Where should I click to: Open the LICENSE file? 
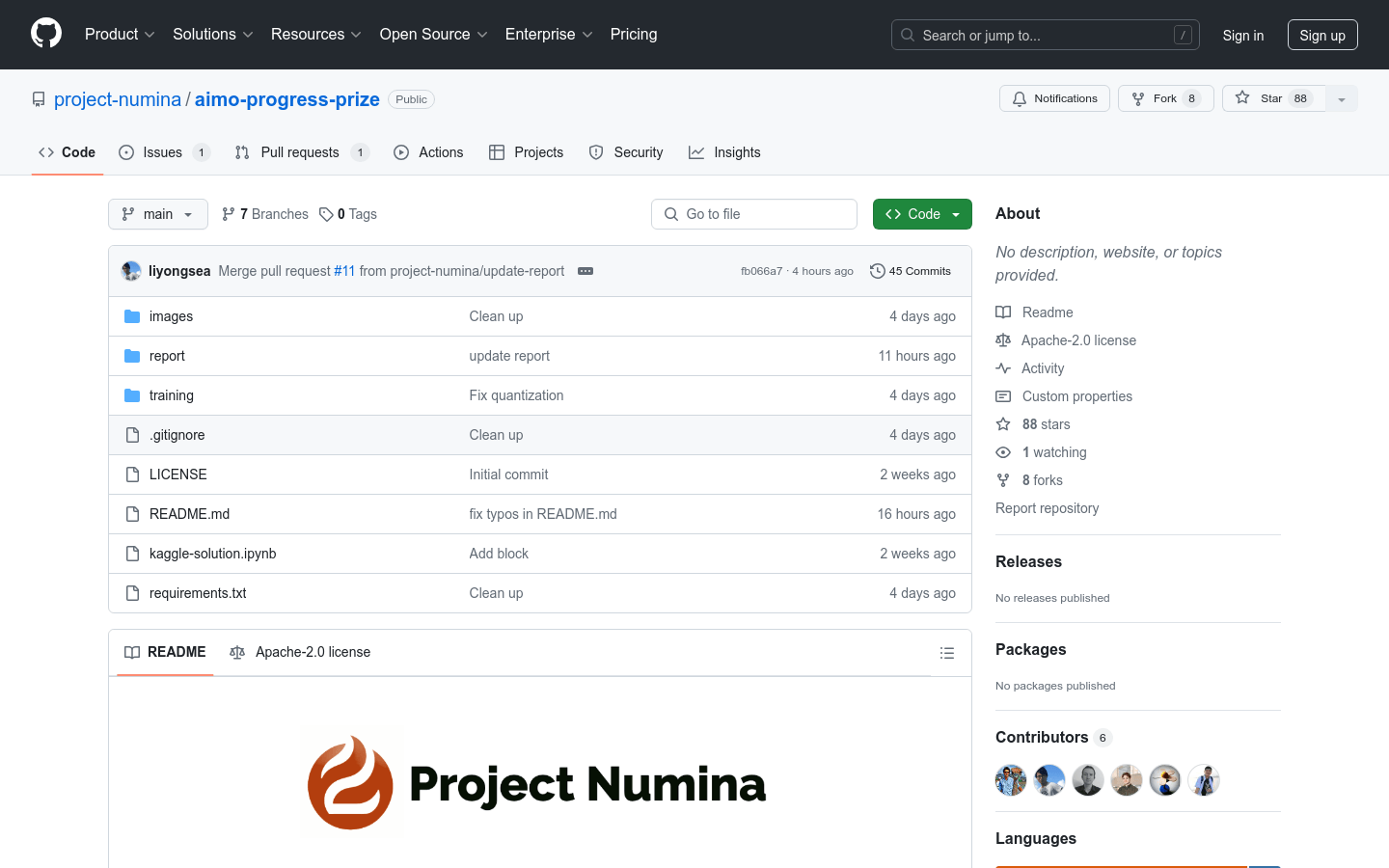(178, 475)
